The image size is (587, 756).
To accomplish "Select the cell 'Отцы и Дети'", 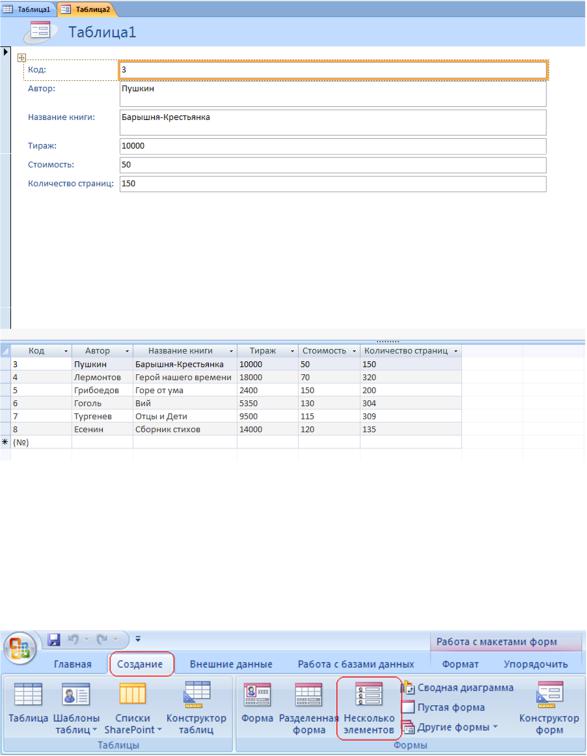I will (x=185, y=416).
